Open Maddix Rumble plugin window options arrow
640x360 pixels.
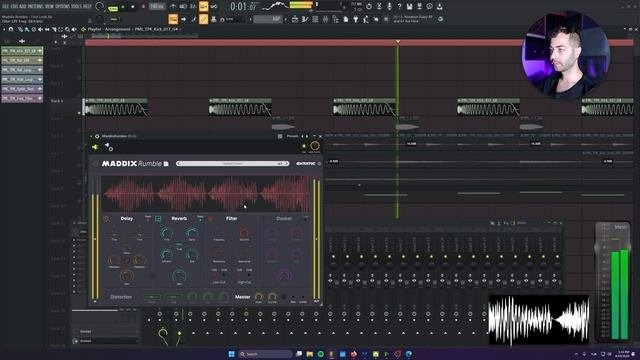(91, 136)
